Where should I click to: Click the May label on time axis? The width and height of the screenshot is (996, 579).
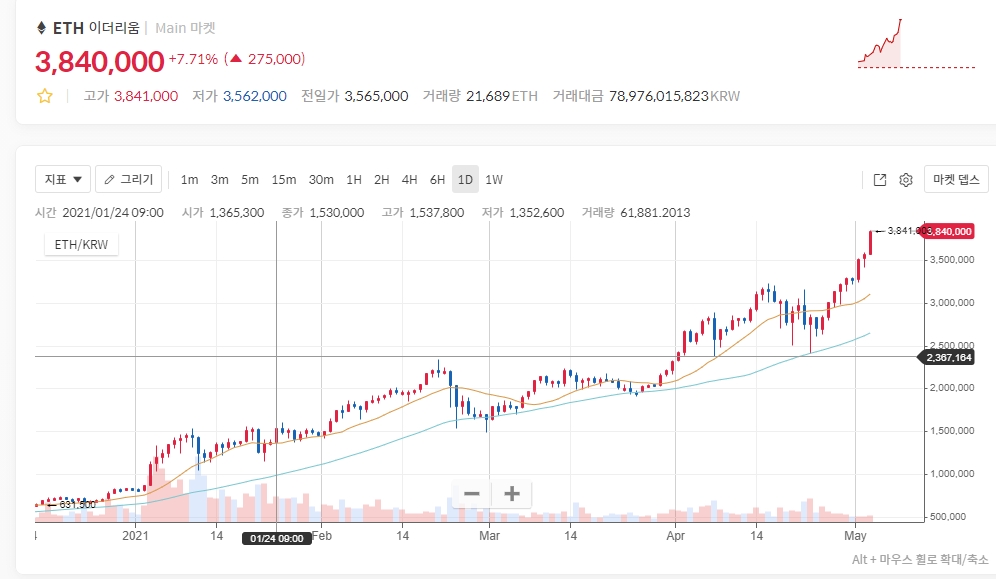pos(855,536)
